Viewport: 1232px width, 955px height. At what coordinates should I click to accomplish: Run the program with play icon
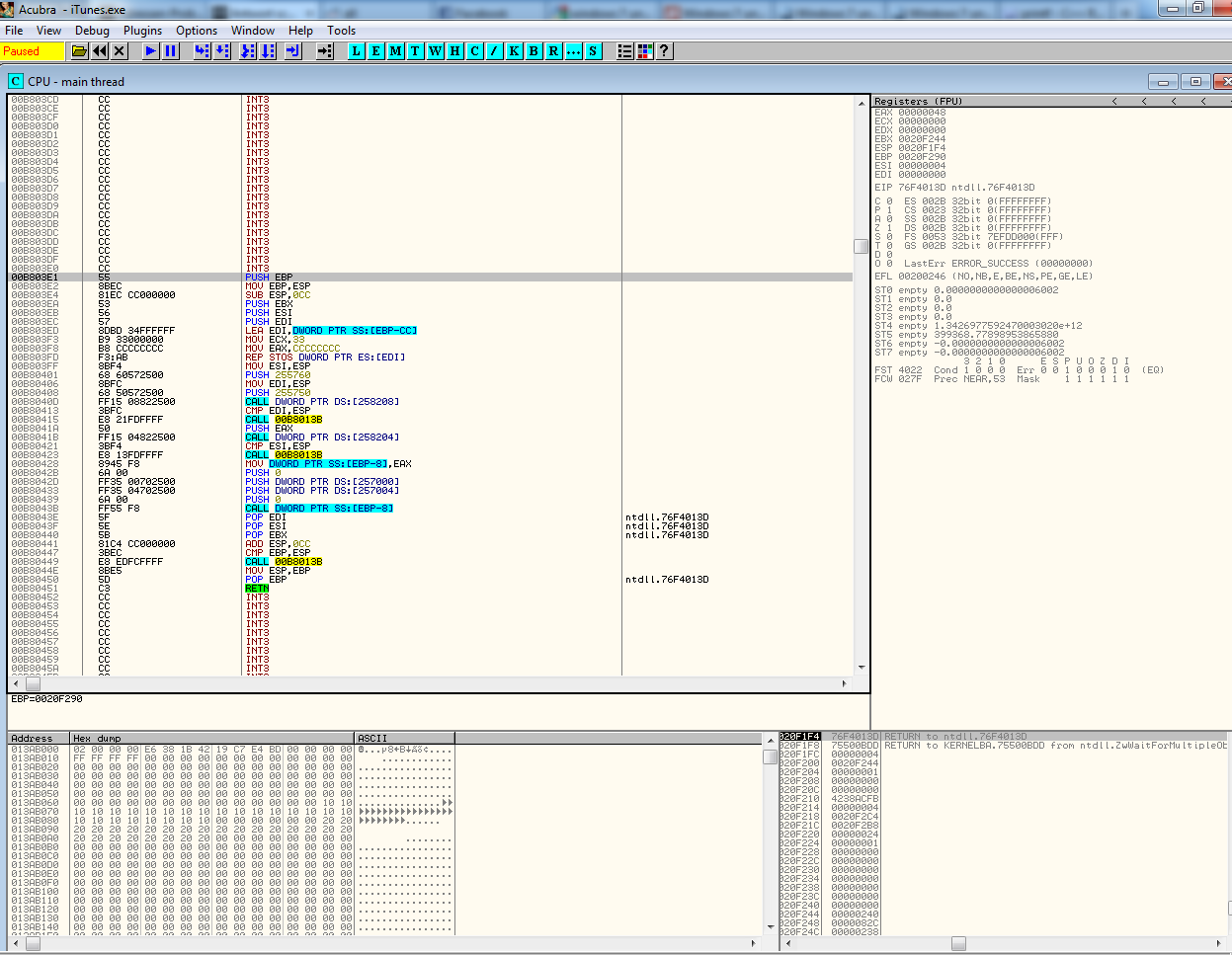tap(151, 51)
